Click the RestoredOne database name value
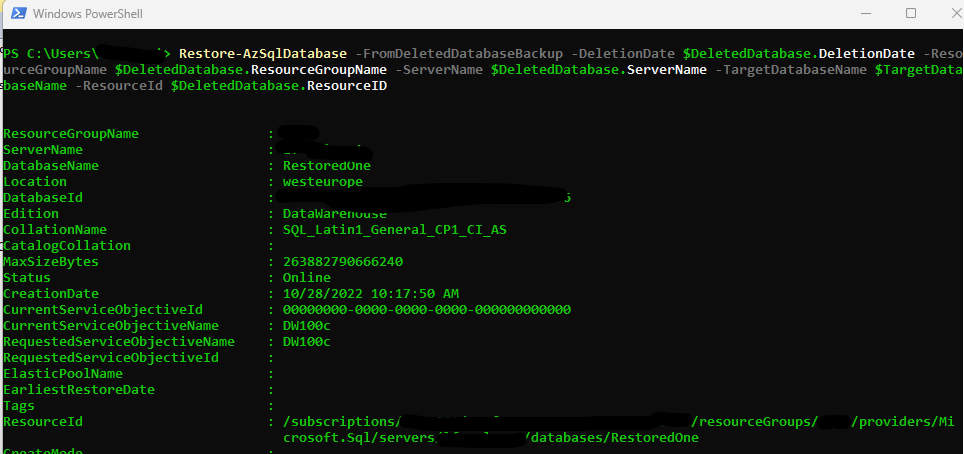 326,165
